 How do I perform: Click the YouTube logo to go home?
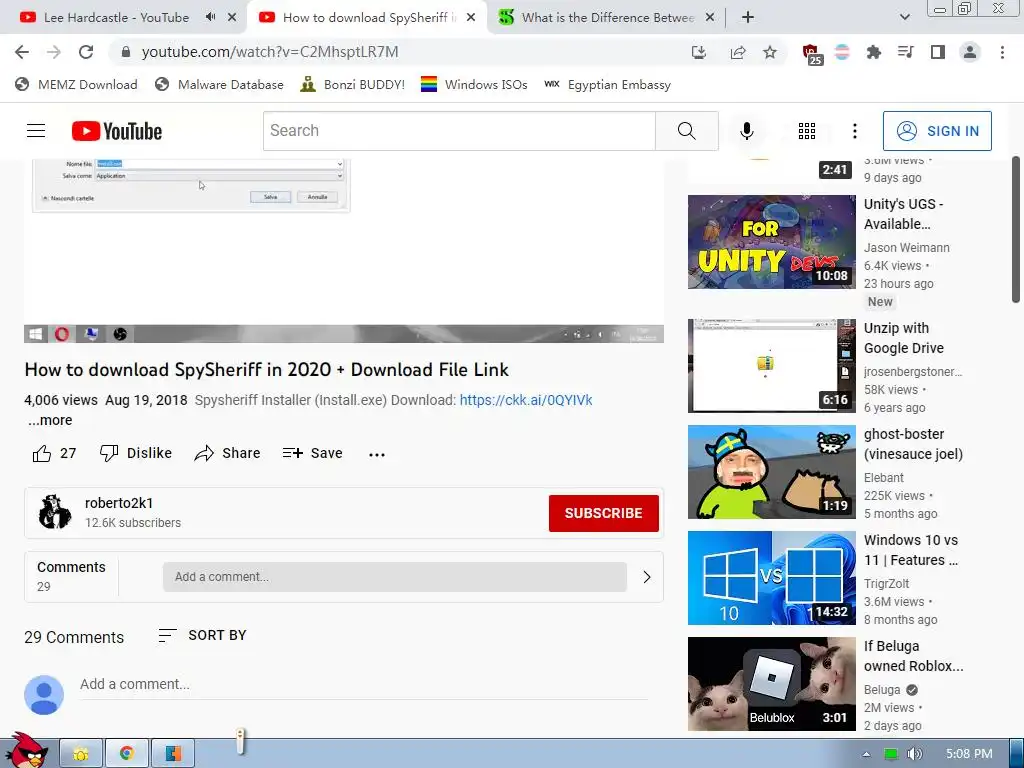point(117,131)
